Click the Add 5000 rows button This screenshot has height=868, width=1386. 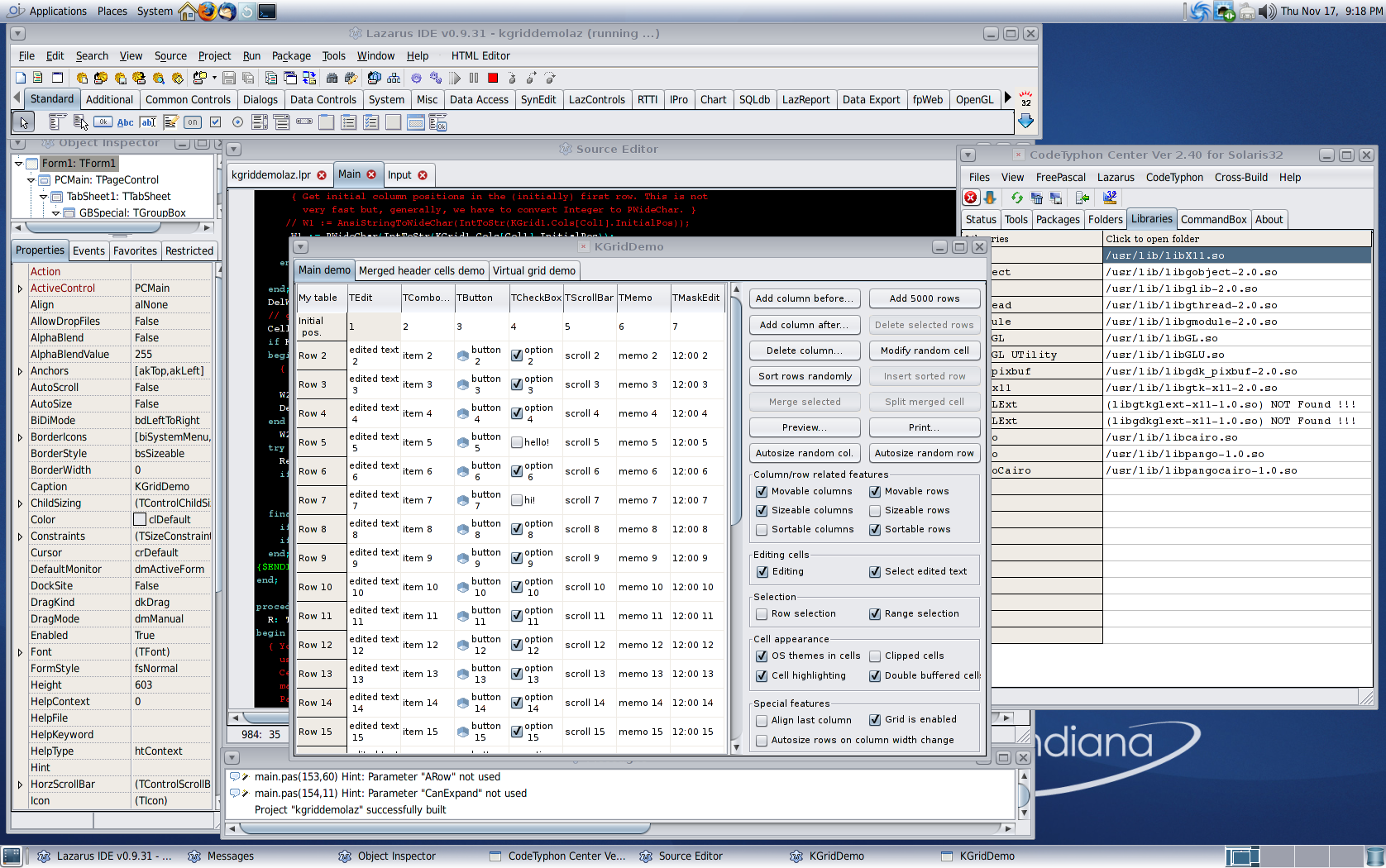click(x=925, y=298)
